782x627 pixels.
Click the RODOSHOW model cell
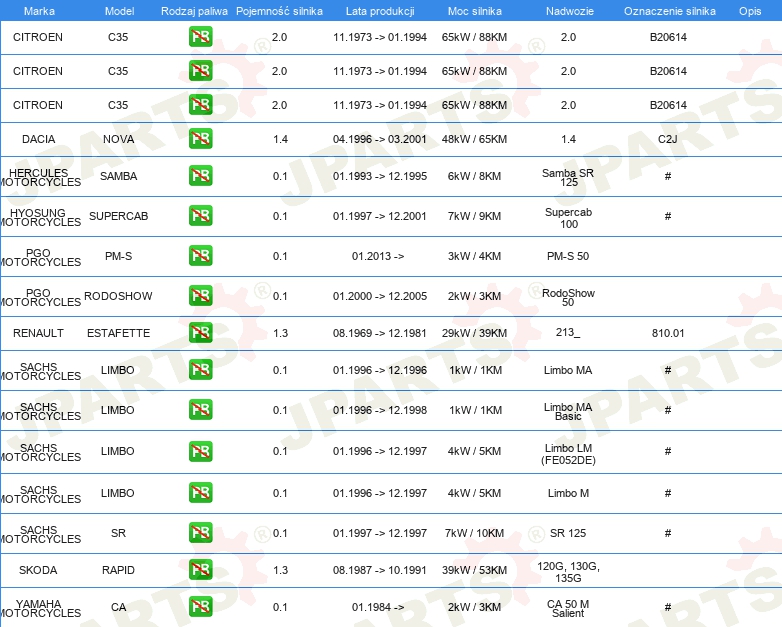pos(118,296)
